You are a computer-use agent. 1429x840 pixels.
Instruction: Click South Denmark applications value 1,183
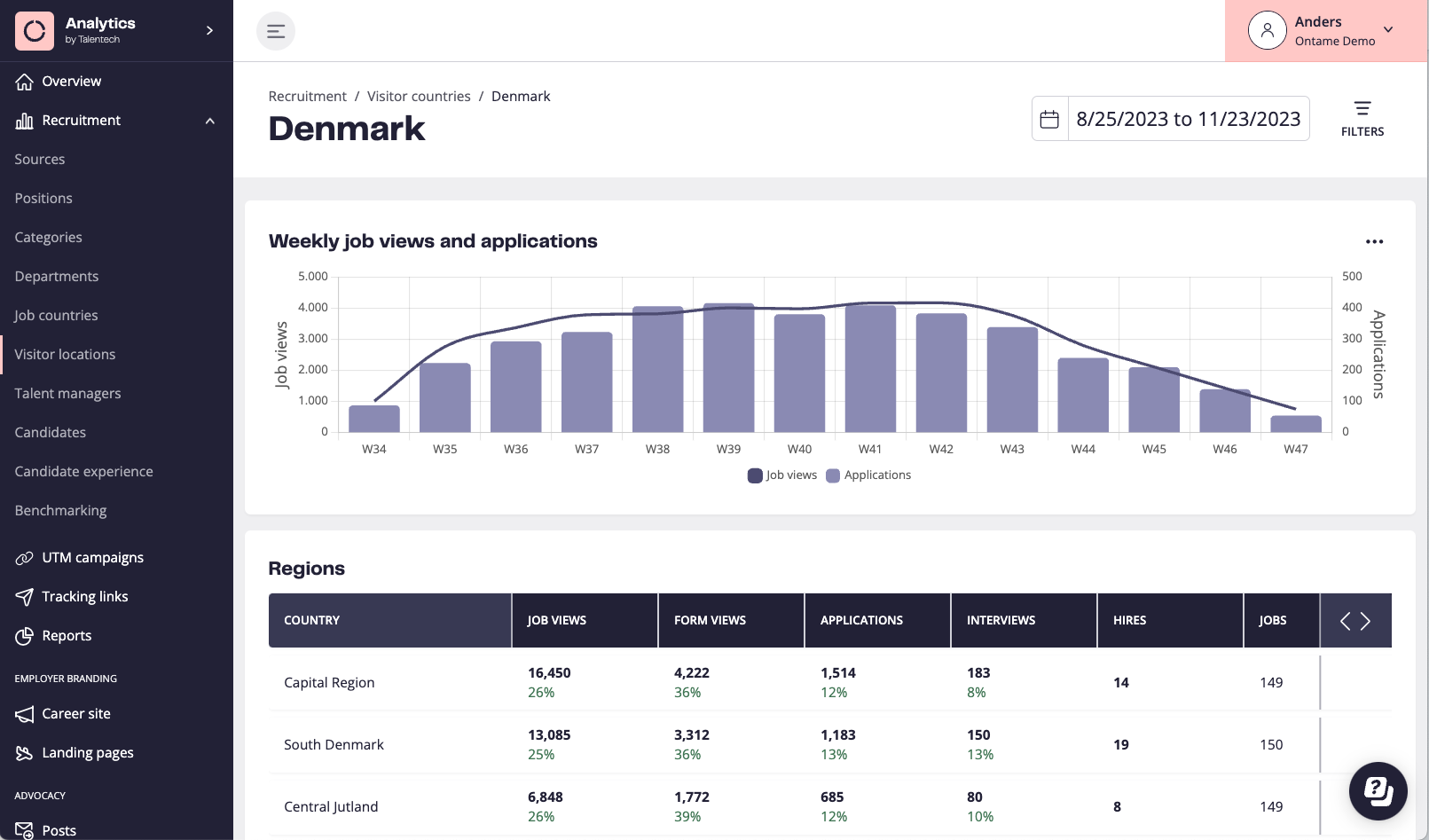[x=838, y=735]
